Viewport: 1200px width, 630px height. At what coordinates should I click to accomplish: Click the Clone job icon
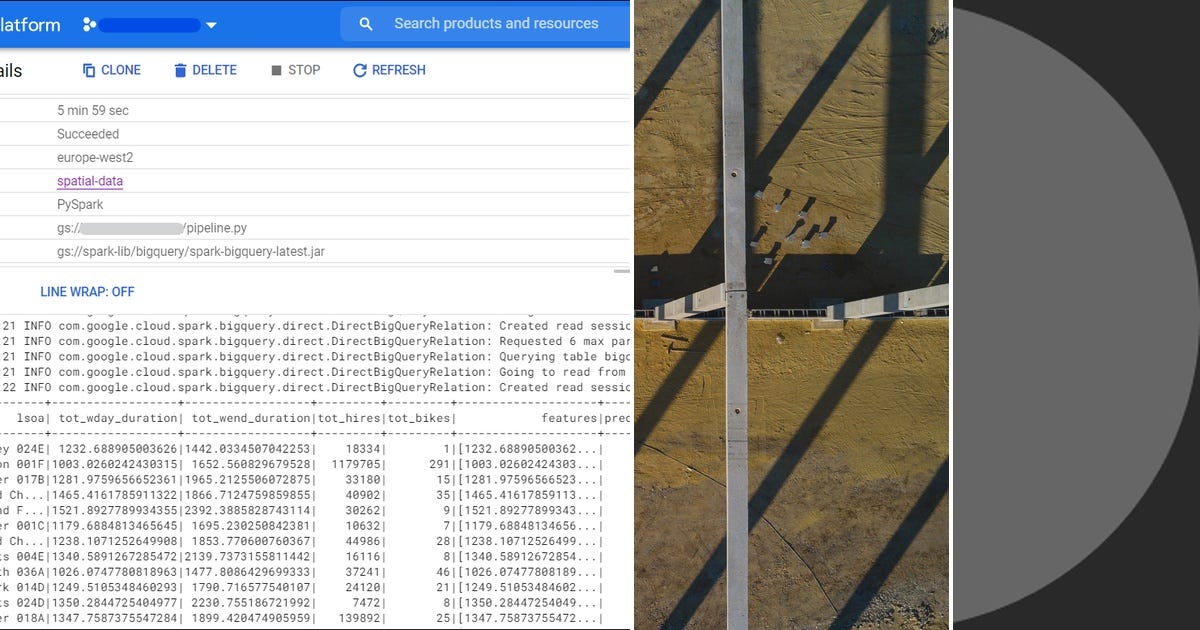point(88,70)
